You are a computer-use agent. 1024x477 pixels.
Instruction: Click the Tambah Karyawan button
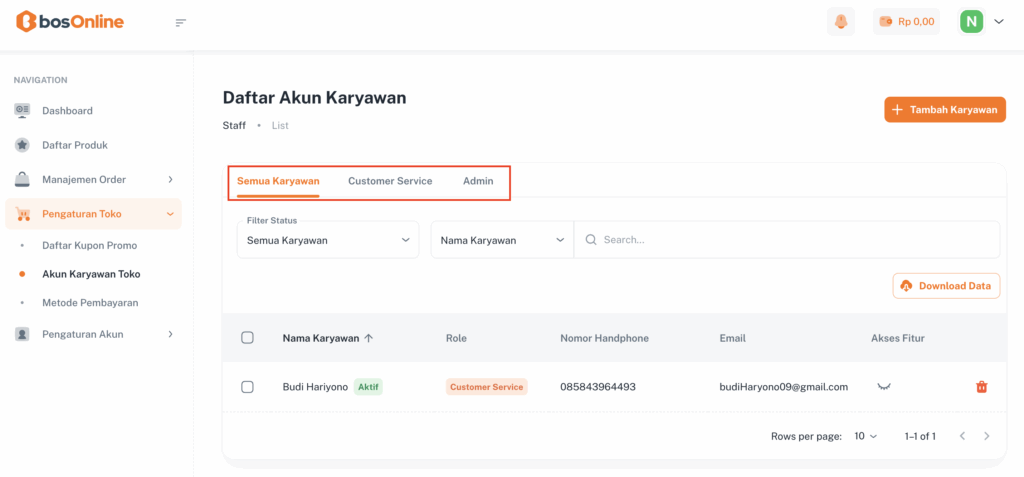944,110
